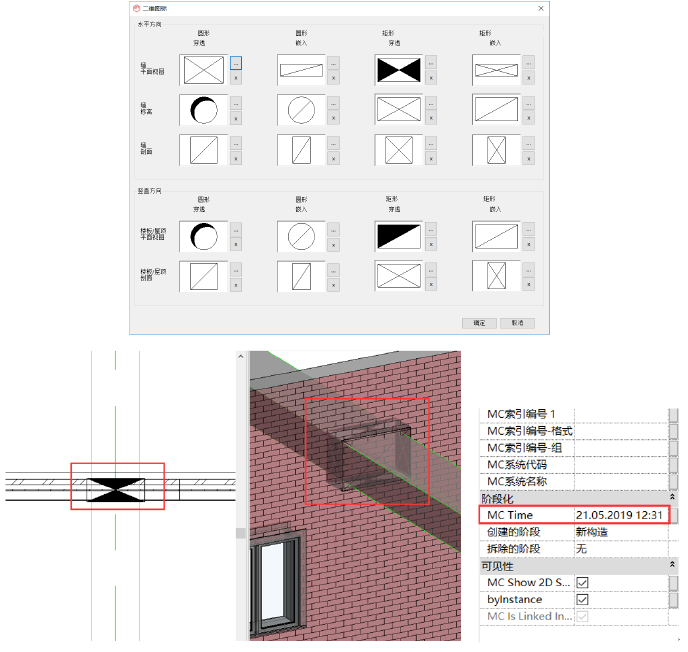Collapse the 阶段化 properties group
Image resolution: width=688 pixels, height=652 pixels.
tap(672, 497)
